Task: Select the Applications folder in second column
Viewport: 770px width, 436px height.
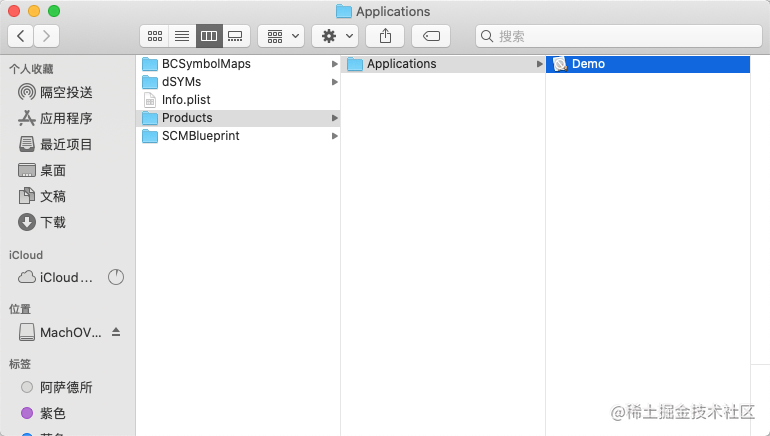Action: (x=443, y=64)
